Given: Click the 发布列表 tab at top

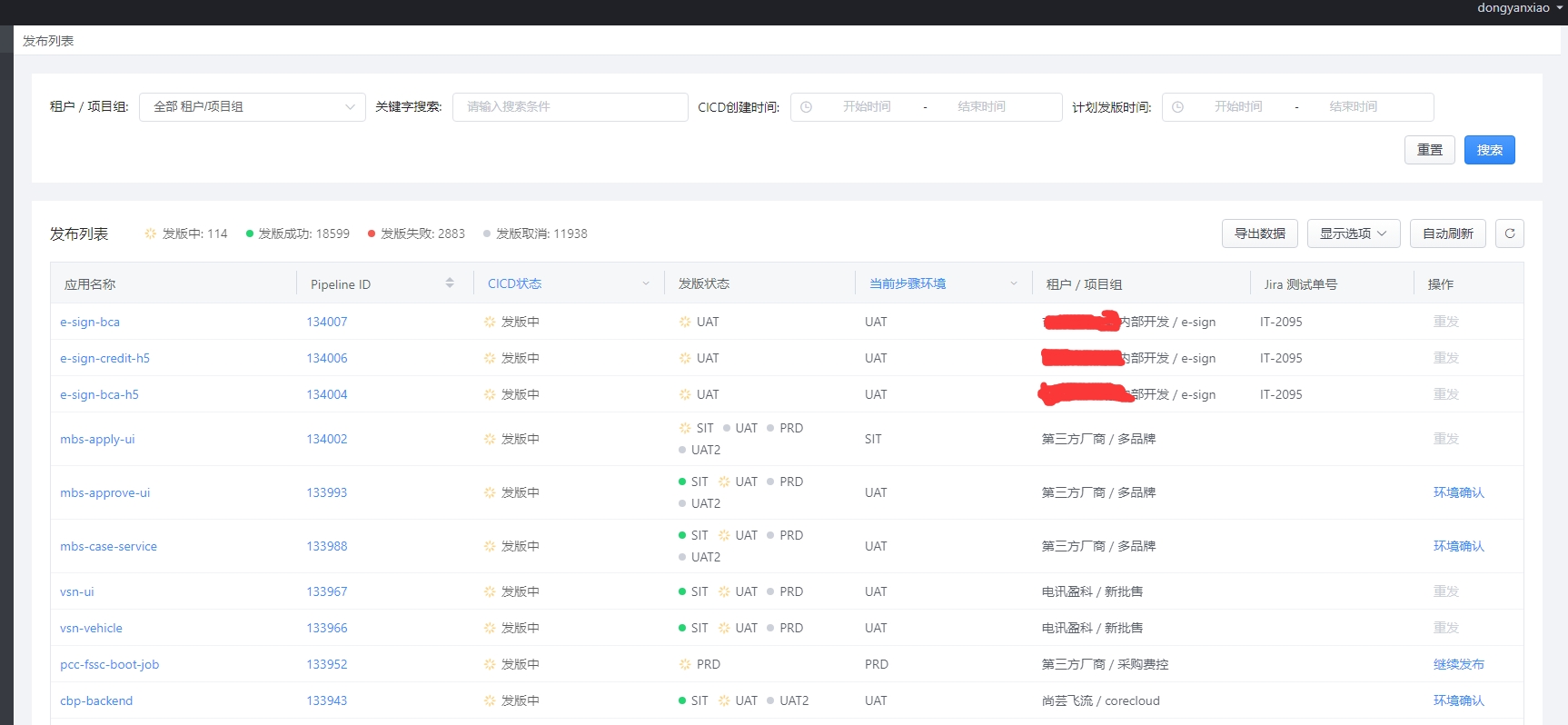Looking at the screenshot, I should [x=48, y=41].
